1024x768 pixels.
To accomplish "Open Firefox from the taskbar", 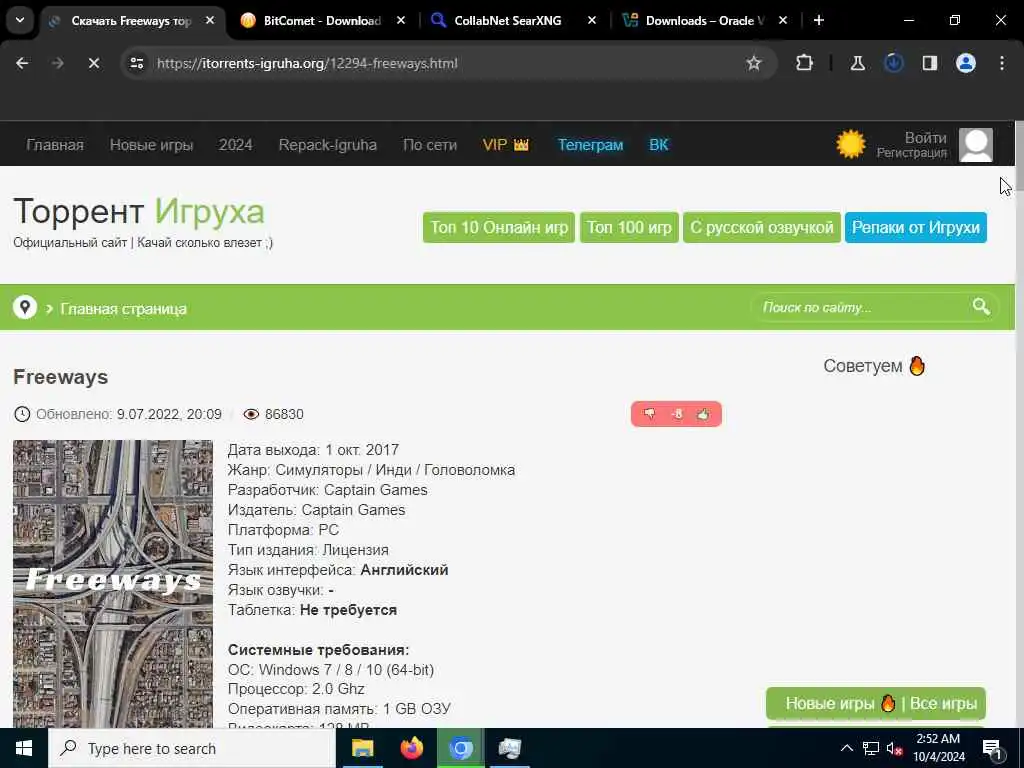I will click(411, 748).
